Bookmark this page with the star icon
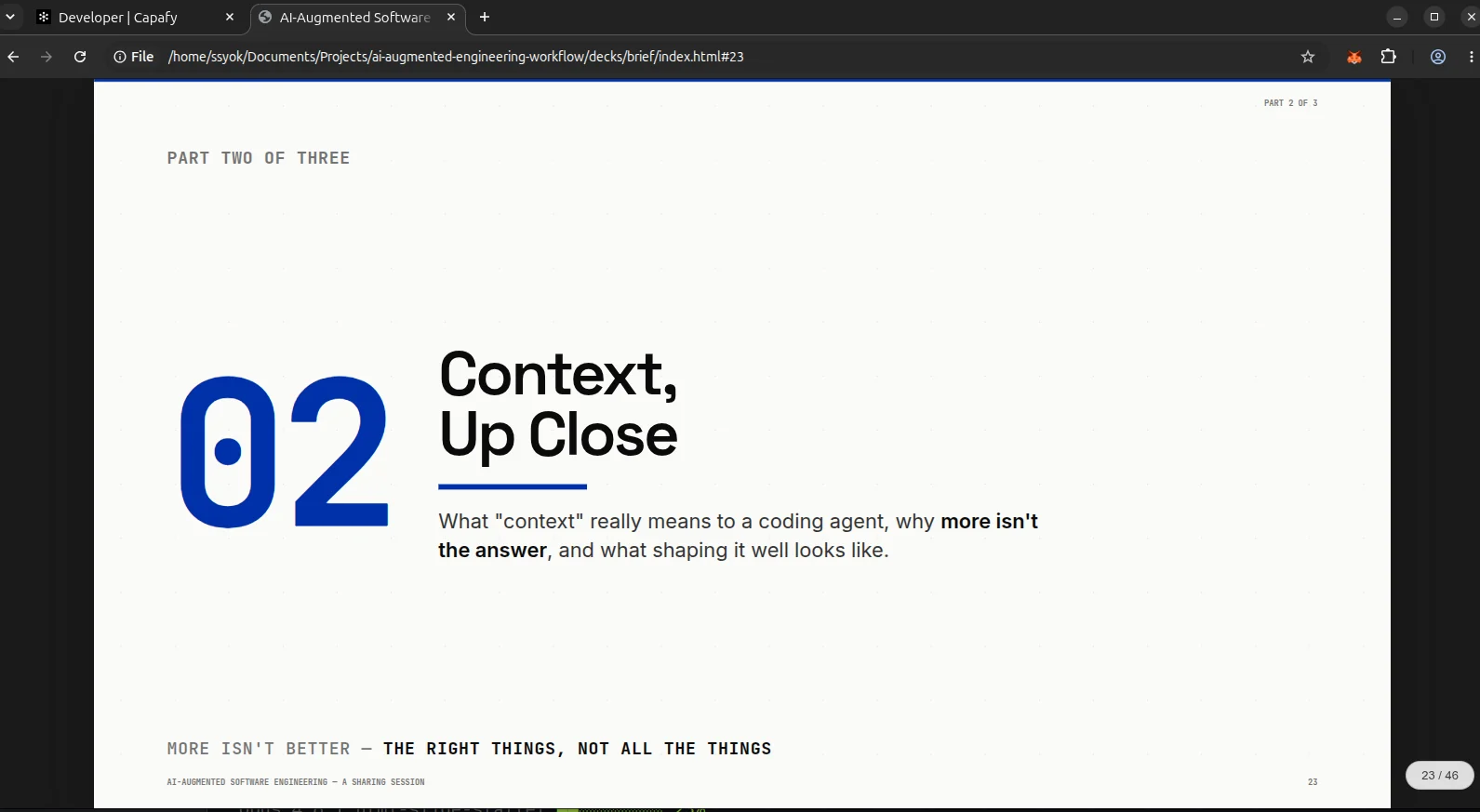Screen dimensions: 1480x812 (x=1308, y=57)
